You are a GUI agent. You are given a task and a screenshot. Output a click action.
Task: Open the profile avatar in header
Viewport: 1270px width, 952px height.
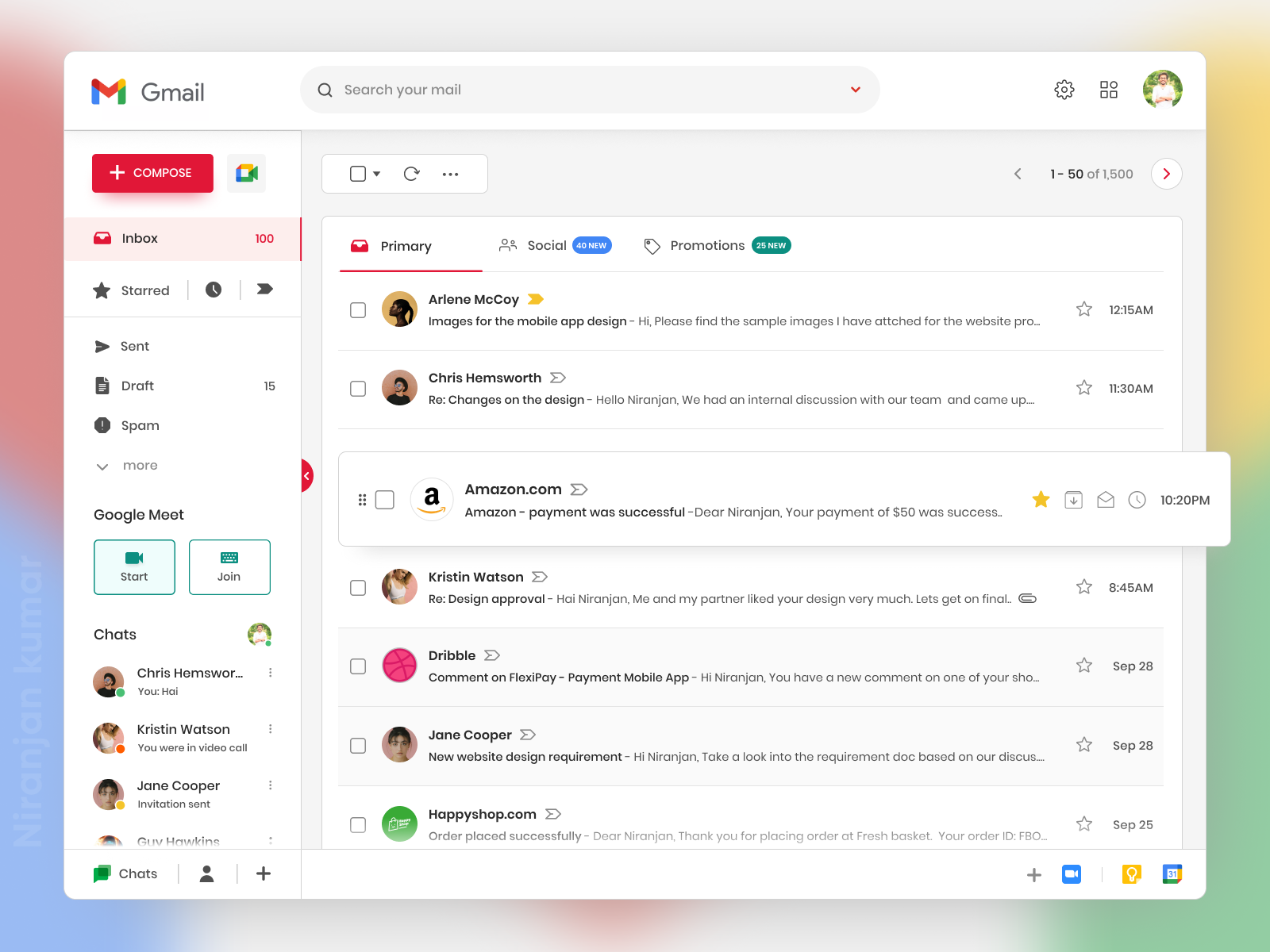click(1163, 90)
